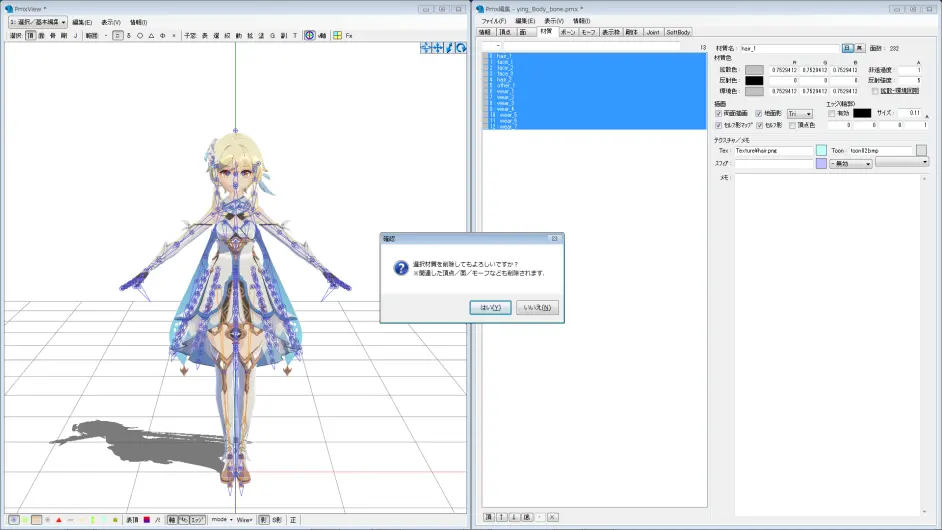Toggle bone (骨) selection in PmxView toolbar
This screenshot has width=942, height=530.
(x=52, y=35)
